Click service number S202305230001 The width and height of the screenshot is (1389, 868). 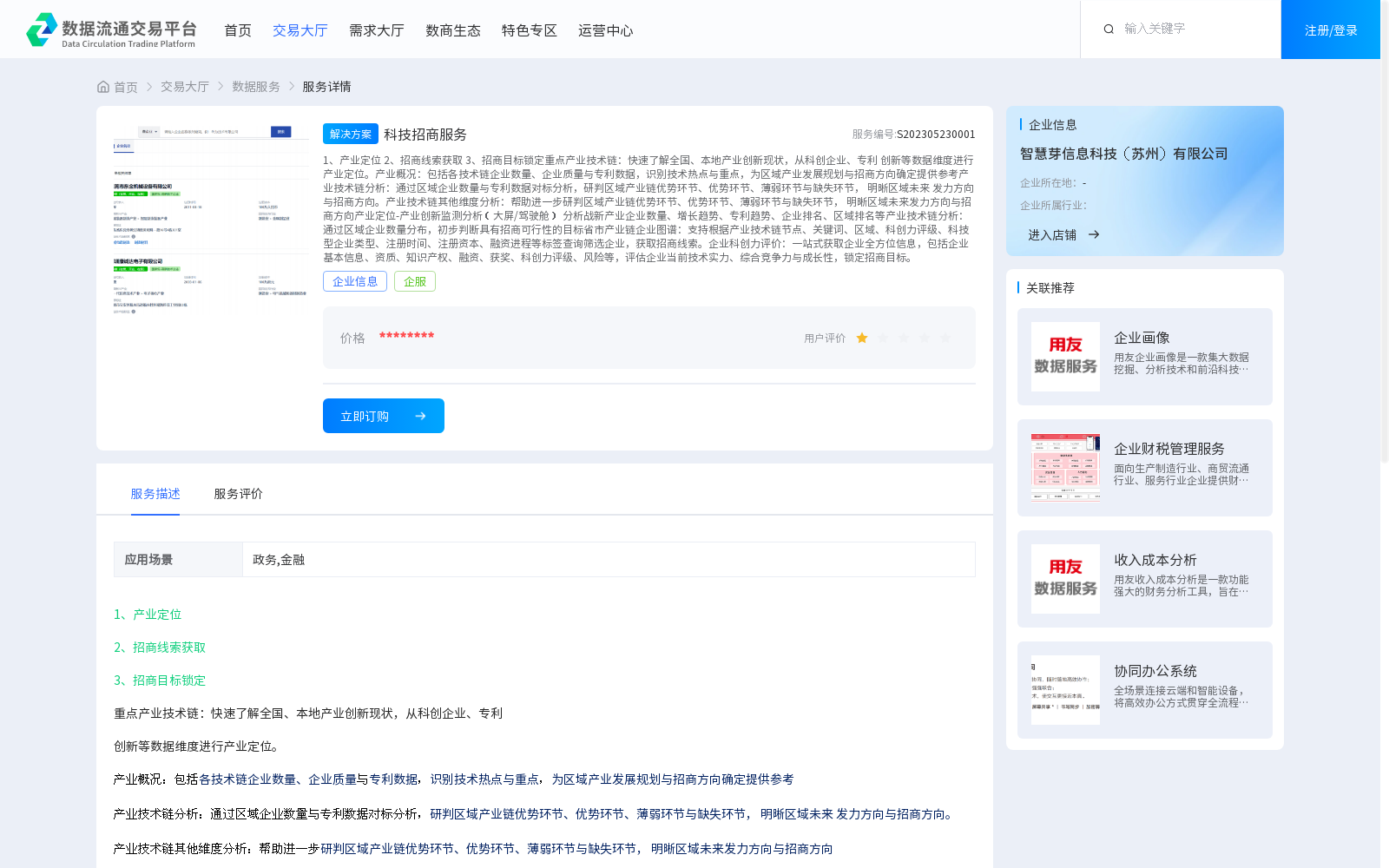coord(936,135)
